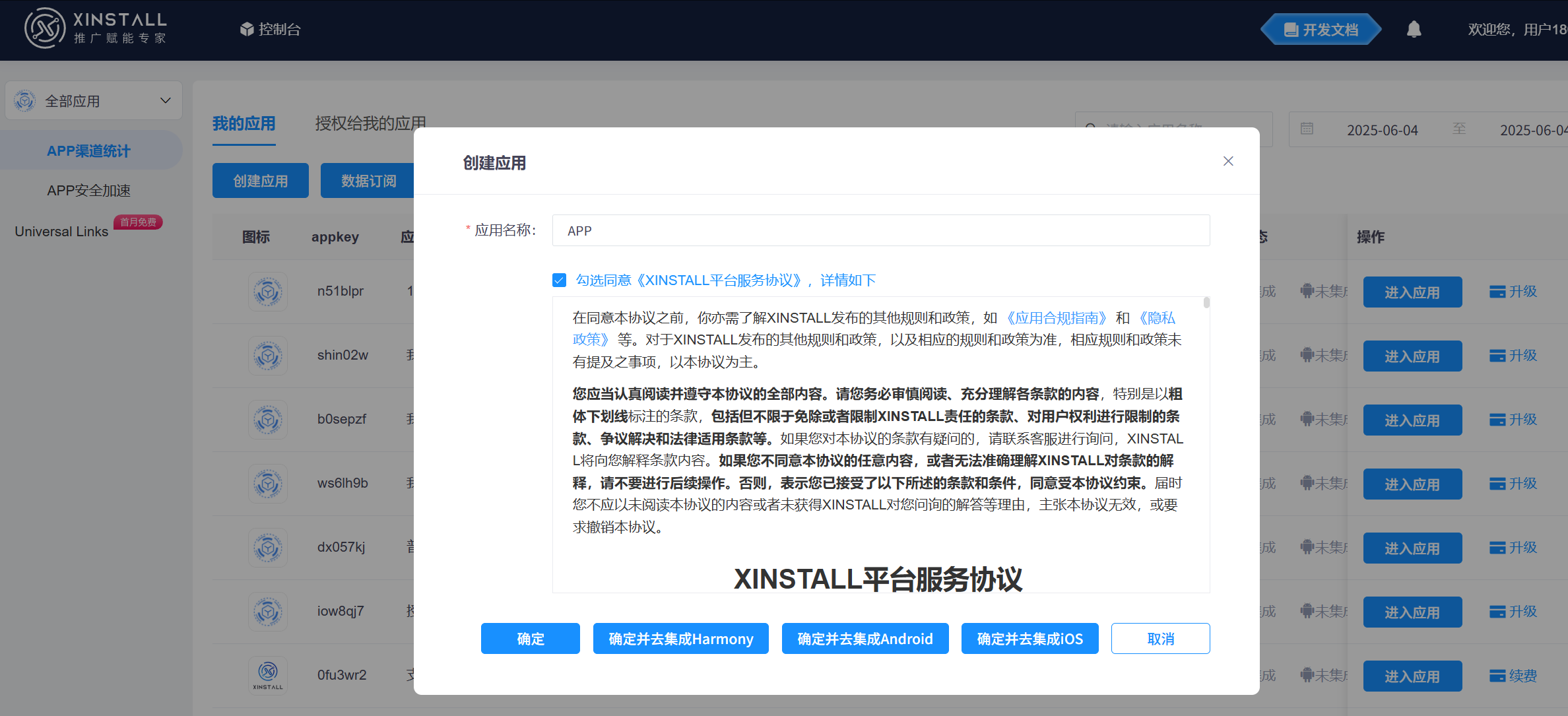Click 升级 upgrade link for dx057kj
Screen dimensions: 1568x716
click(1513, 548)
